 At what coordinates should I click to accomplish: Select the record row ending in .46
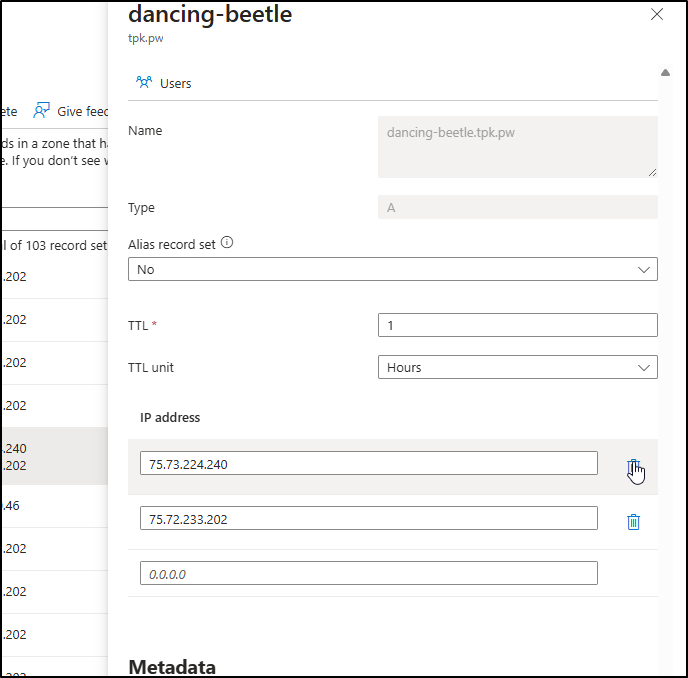(50, 506)
